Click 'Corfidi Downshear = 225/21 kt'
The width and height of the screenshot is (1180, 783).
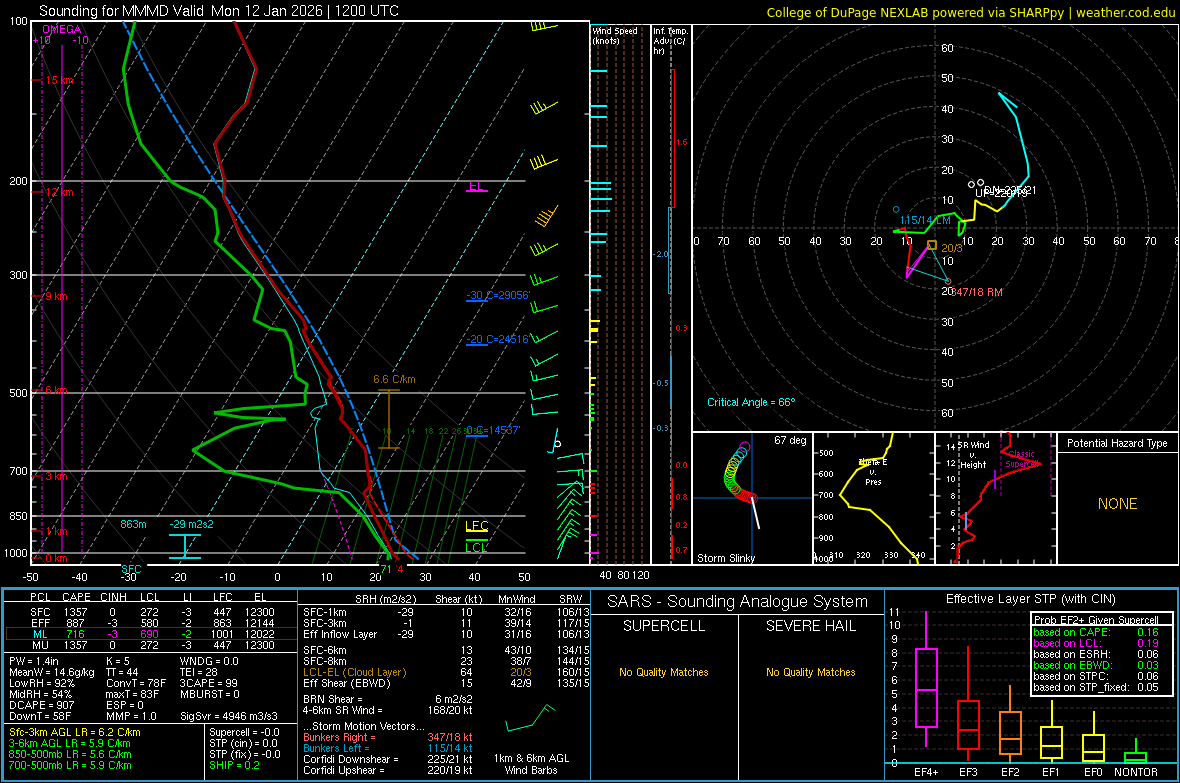point(388,759)
